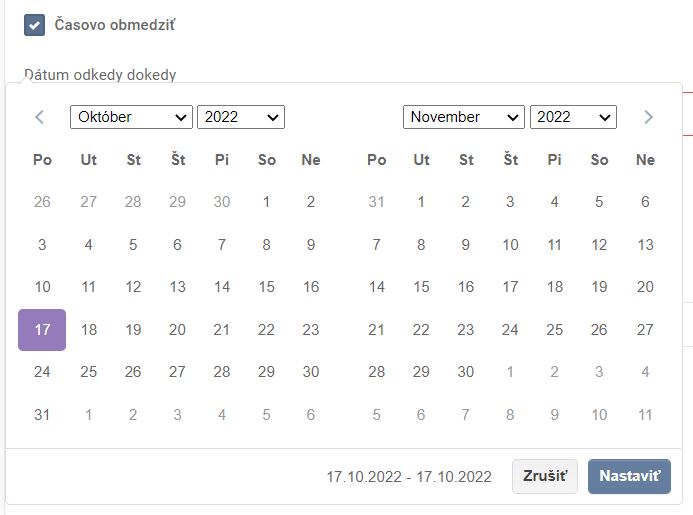The height and width of the screenshot is (515, 693).
Task: Select November 24 in the right calendar
Action: (510, 329)
